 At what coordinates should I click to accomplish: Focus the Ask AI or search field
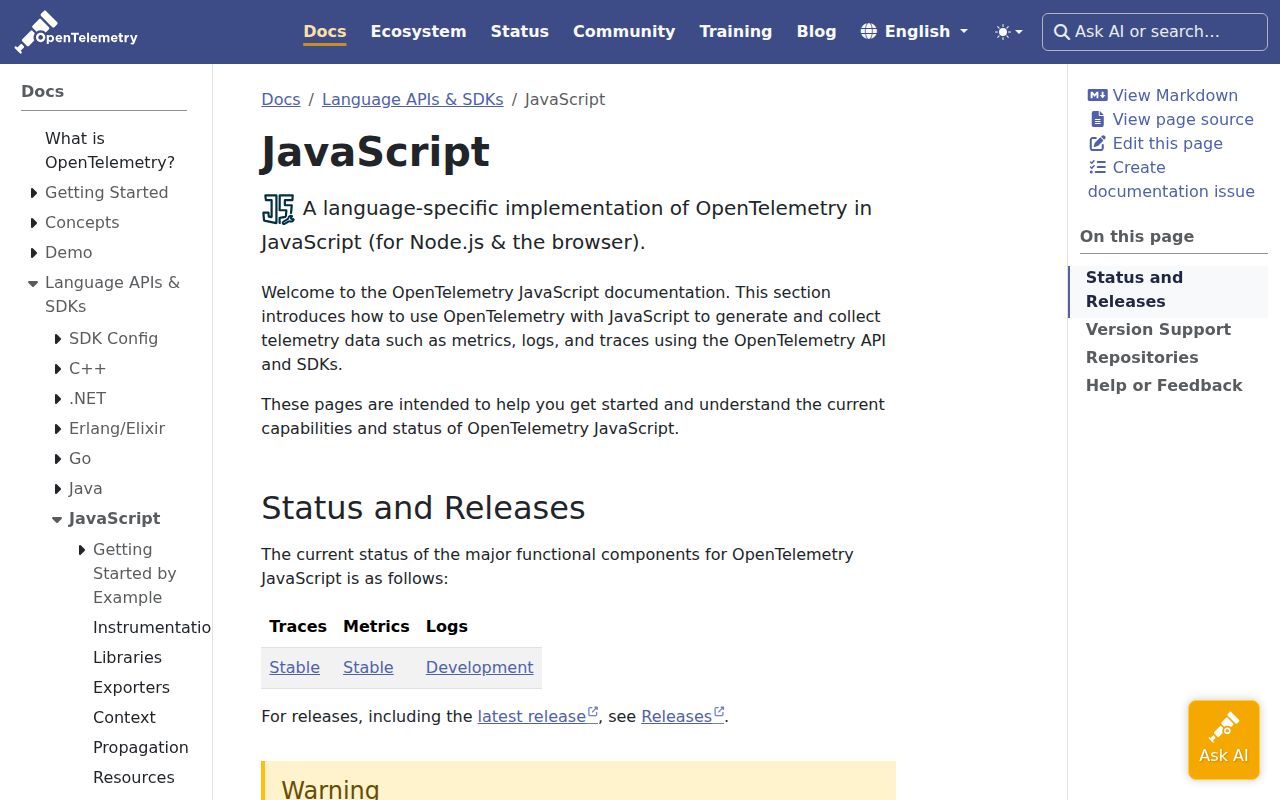tap(1155, 32)
